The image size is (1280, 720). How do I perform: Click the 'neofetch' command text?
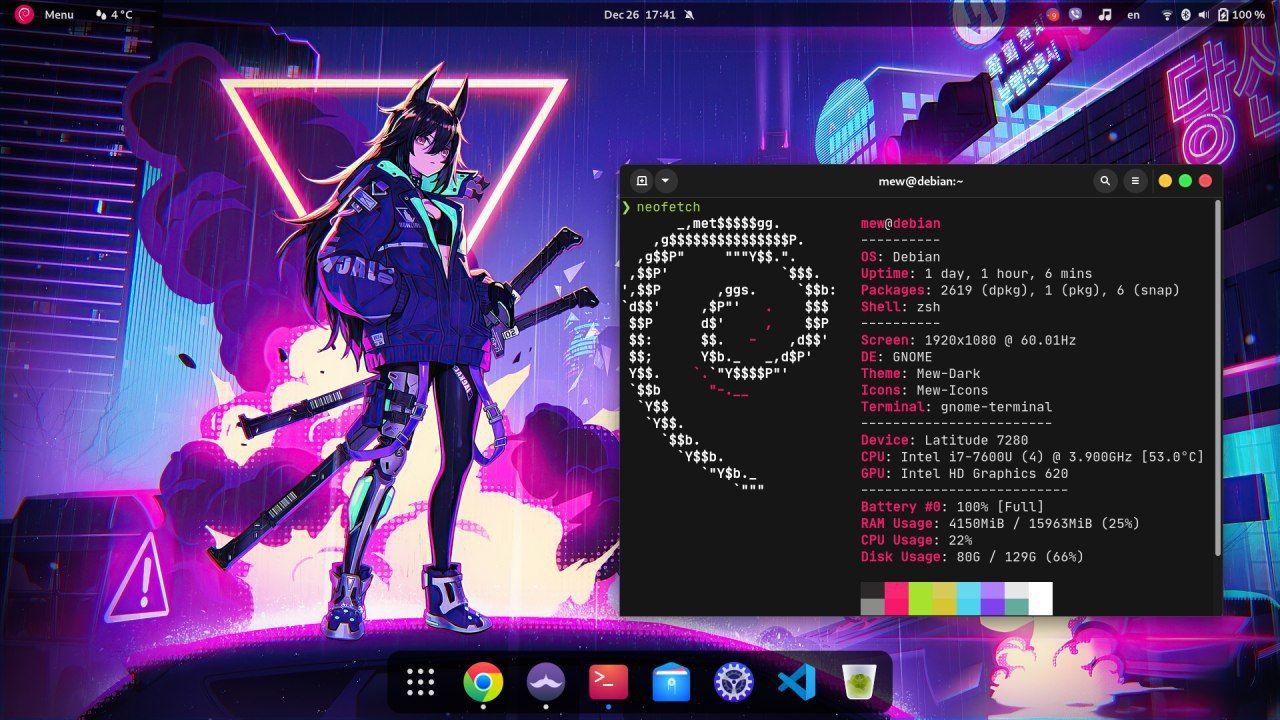(x=668, y=207)
